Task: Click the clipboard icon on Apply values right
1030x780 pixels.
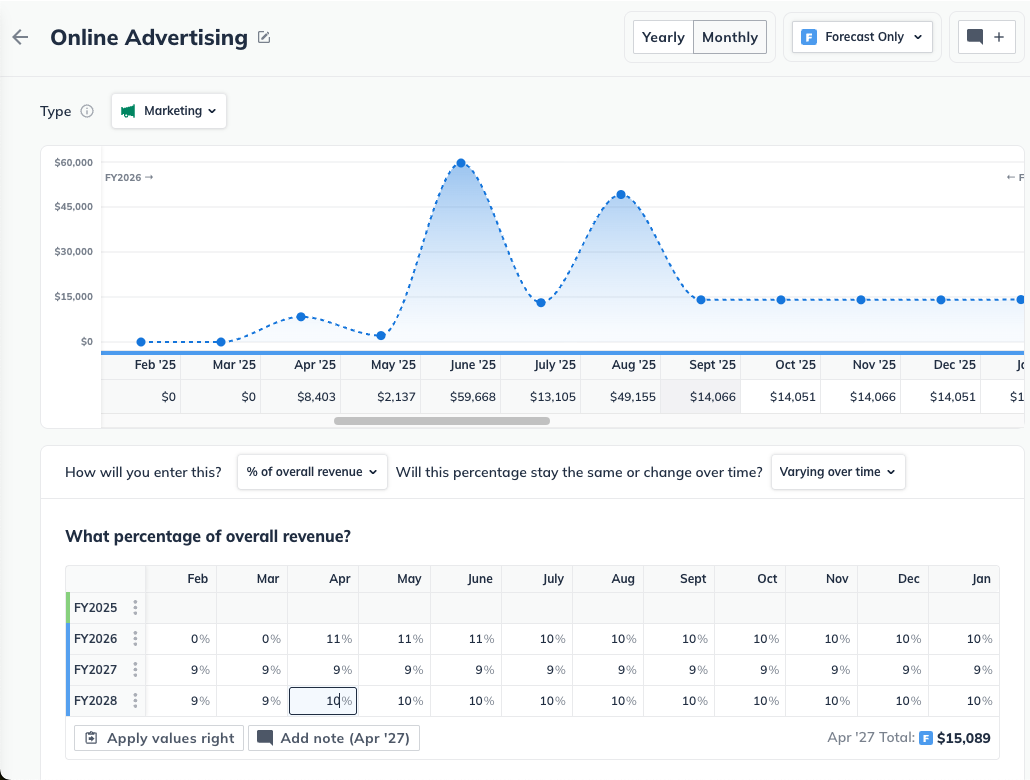Action: 91,737
